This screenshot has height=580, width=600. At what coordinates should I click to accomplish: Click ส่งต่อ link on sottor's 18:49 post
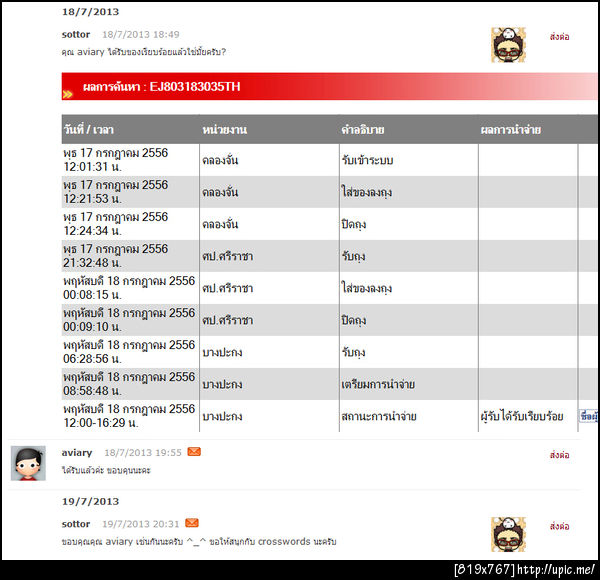(559, 37)
